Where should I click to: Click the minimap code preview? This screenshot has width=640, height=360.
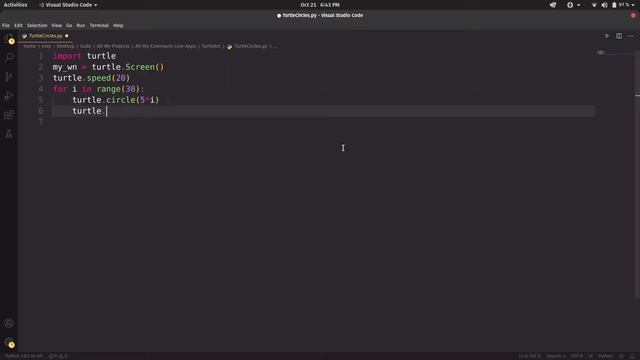pyautogui.click(x=601, y=53)
